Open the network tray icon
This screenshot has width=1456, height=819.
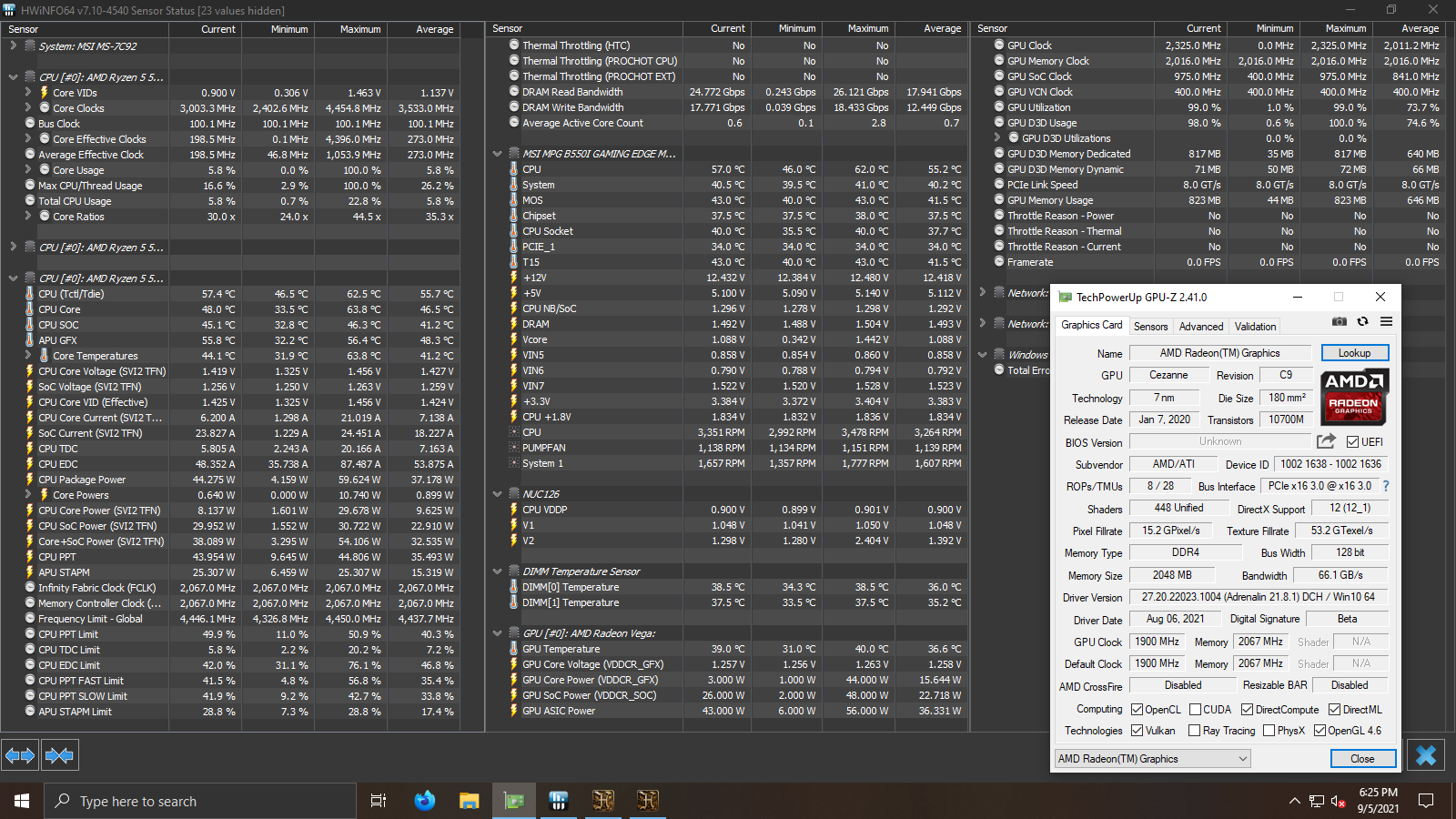pyautogui.click(x=1317, y=801)
